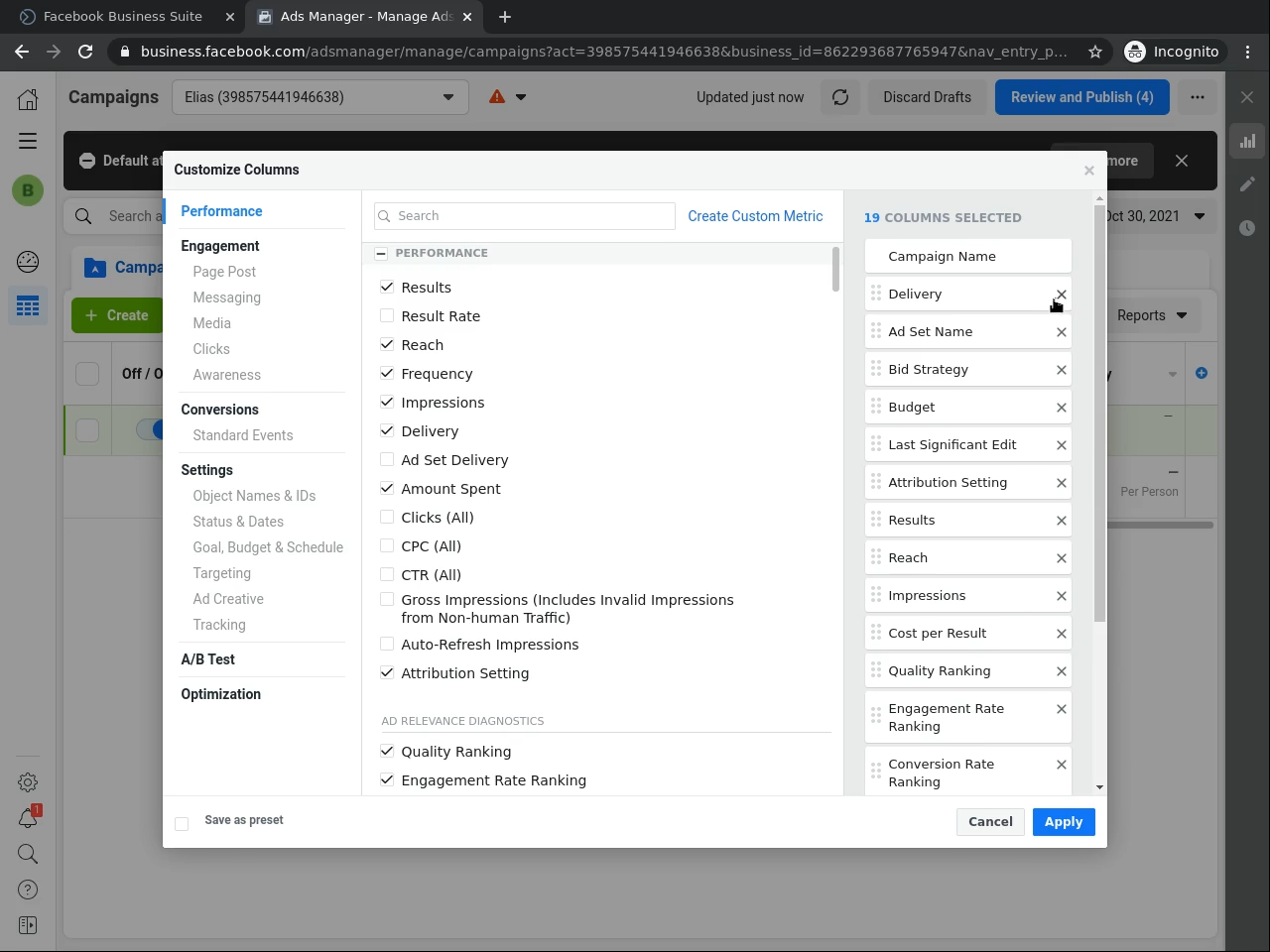The height and width of the screenshot is (952, 1270).
Task: Remove Quality Ranking column with its X
Action: (x=1061, y=671)
